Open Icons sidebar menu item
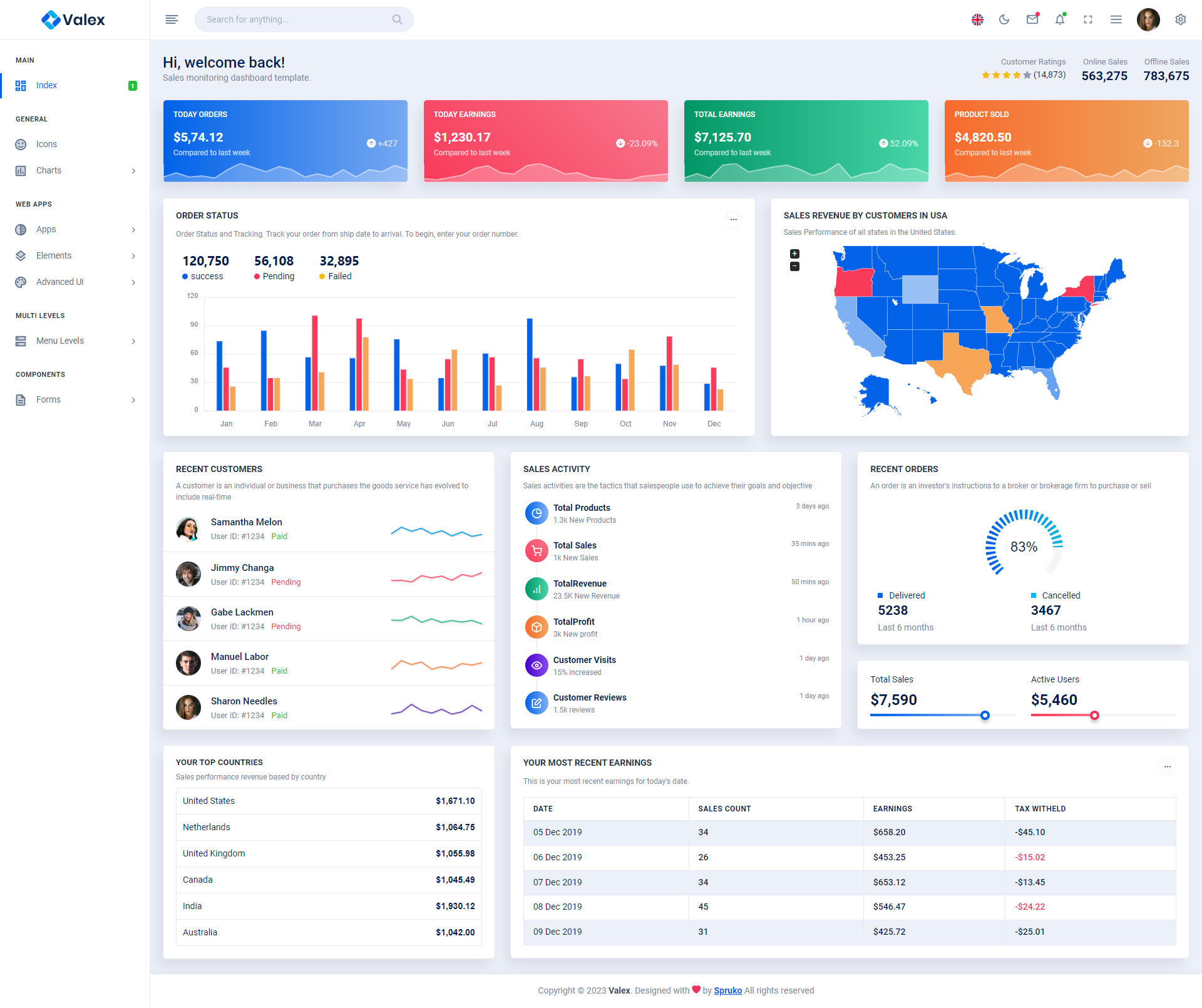Screen dimensions: 1202x1008 click(x=46, y=144)
